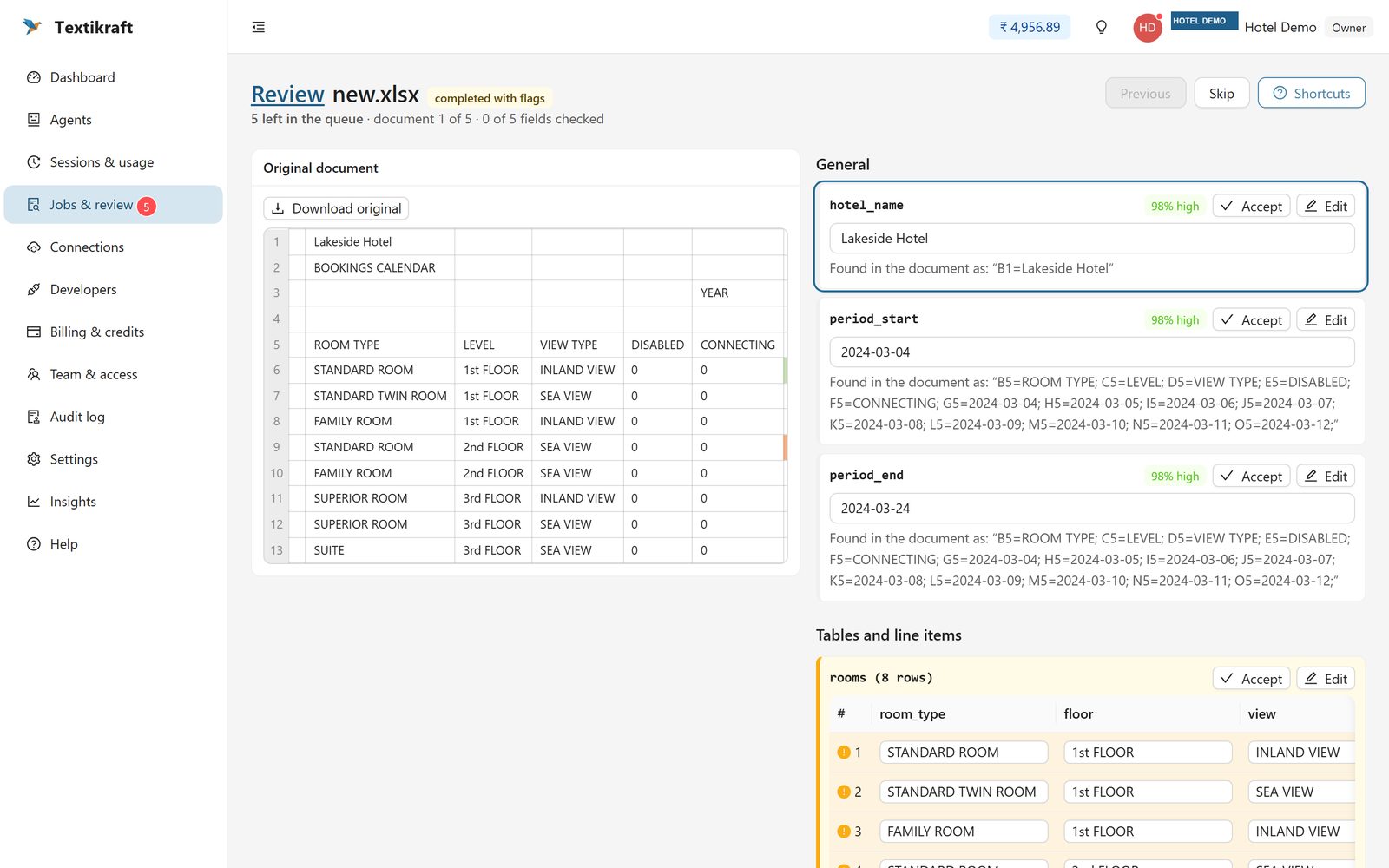Screen dimensions: 1389x868
Task: Click the credits balance ₹ 4,956.89
Action: click(1030, 27)
